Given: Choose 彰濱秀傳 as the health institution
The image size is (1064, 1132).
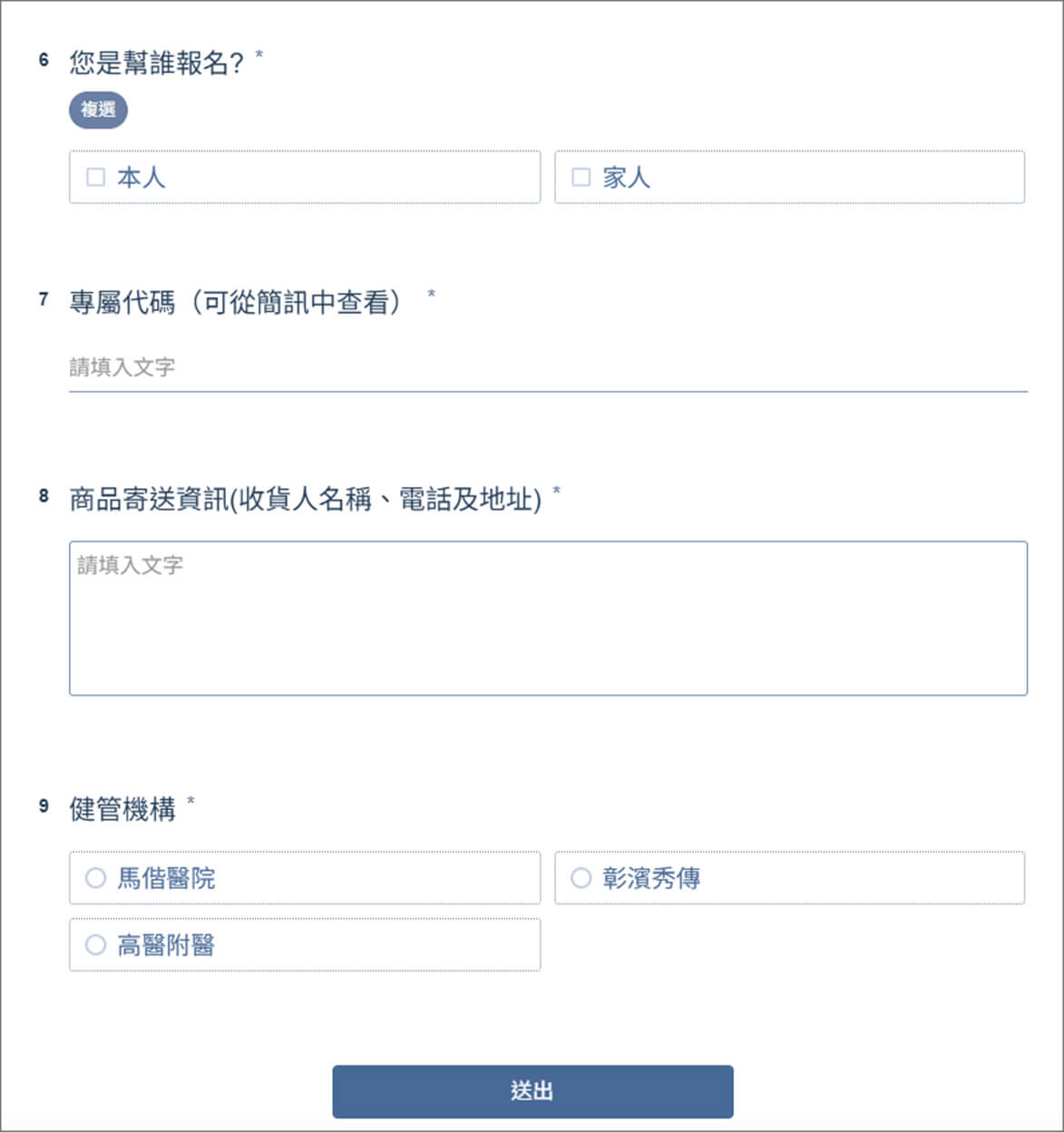Looking at the screenshot, I should pos(581,878).
